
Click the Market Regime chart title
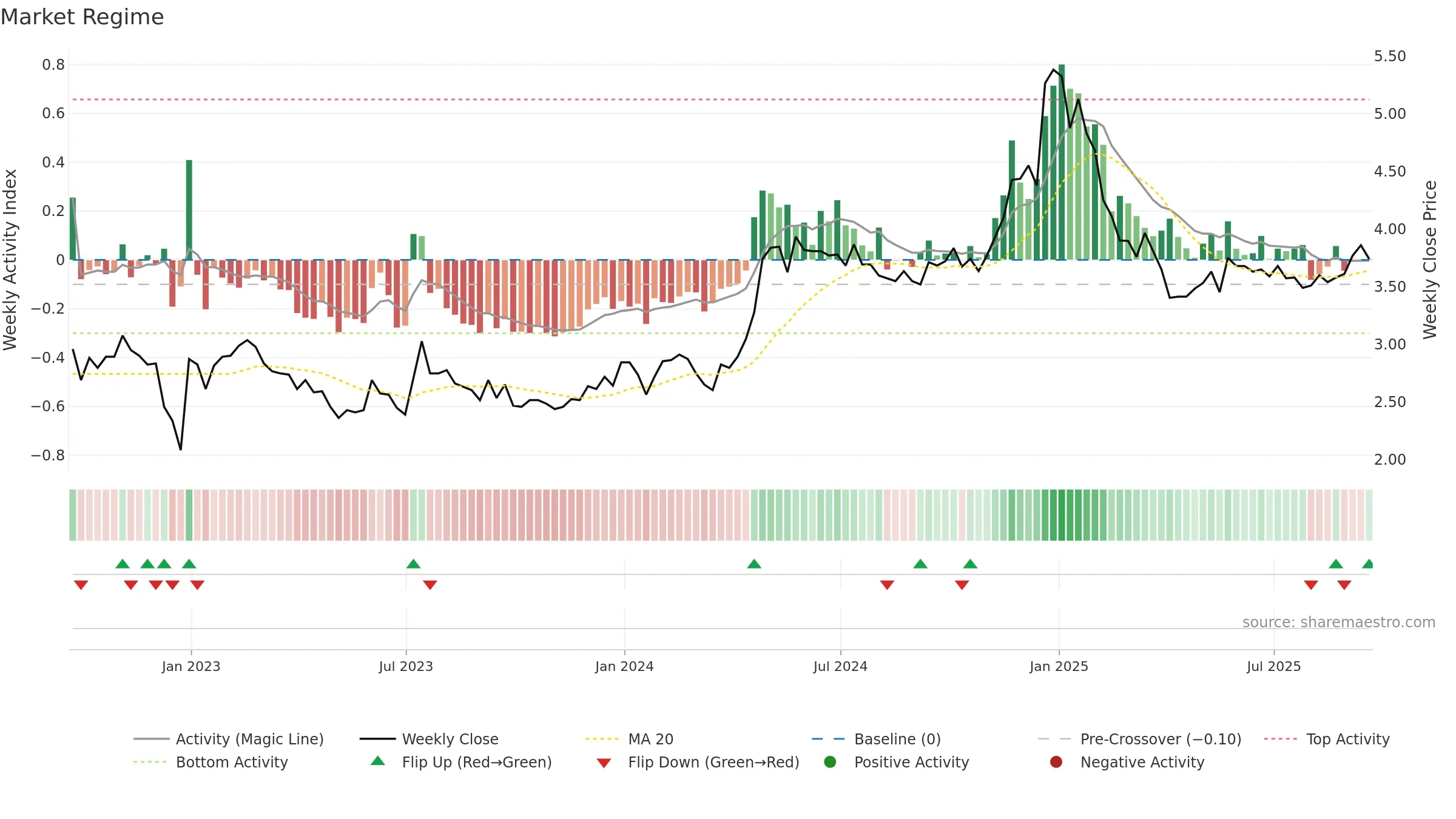82,17
